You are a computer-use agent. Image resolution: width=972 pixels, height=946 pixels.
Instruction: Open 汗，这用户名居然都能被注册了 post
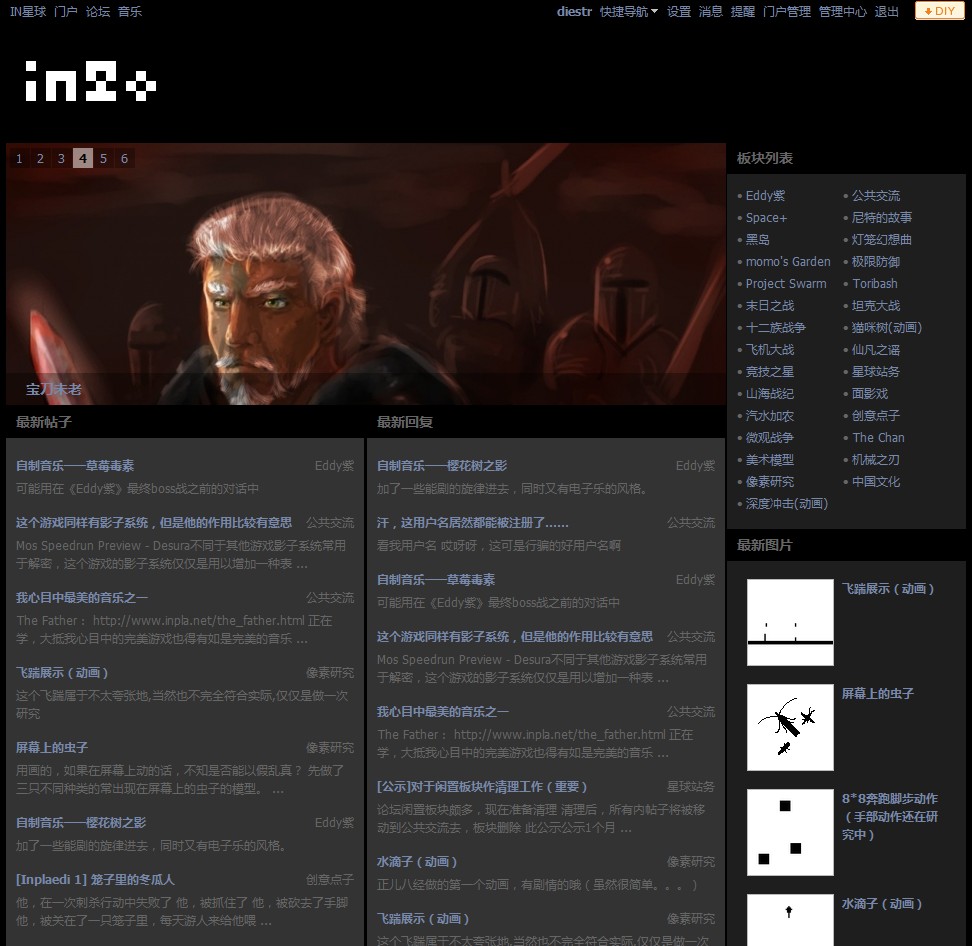472,523
